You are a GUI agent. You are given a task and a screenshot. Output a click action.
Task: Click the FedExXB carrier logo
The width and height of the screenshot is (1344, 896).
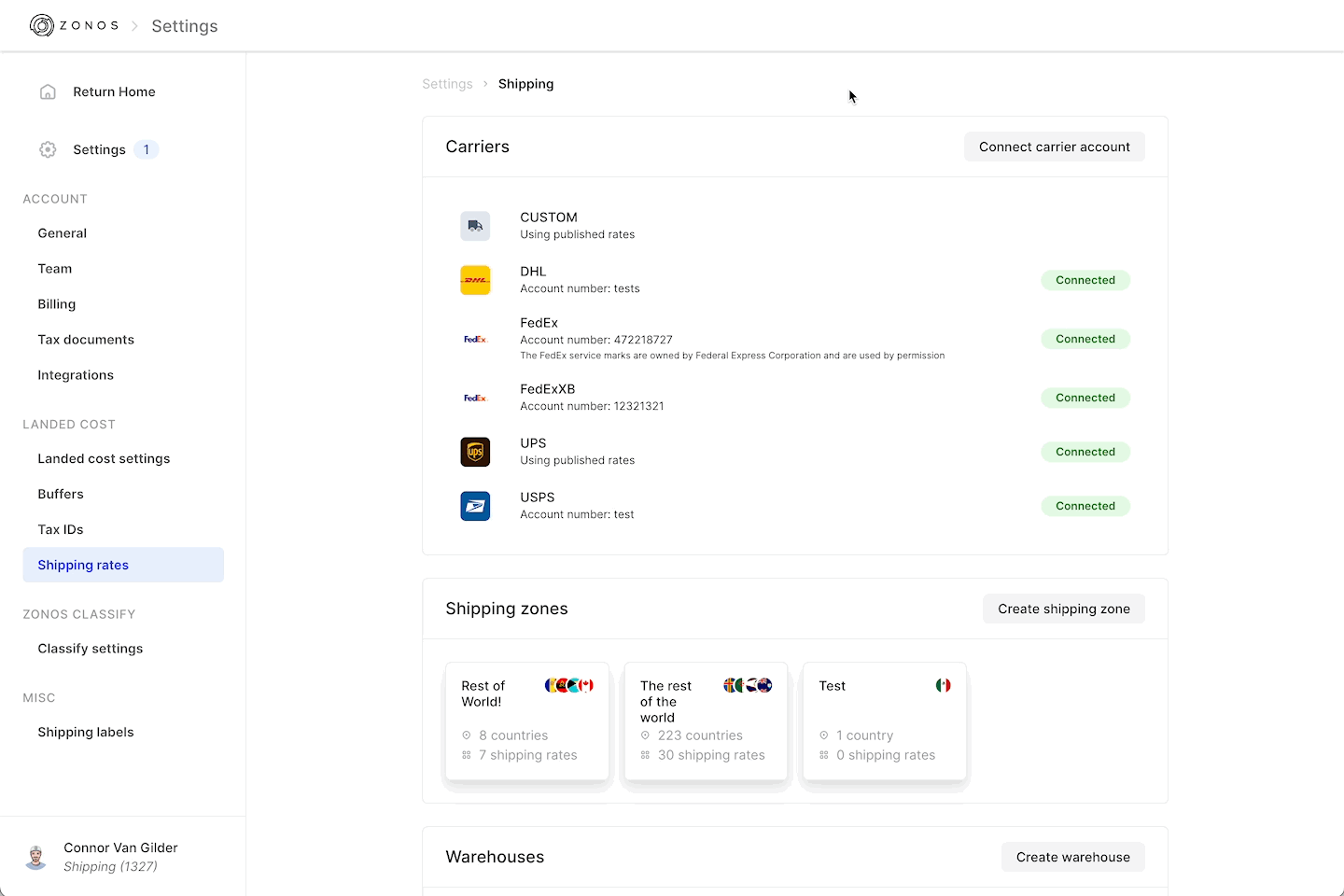(x=475, y=398)
